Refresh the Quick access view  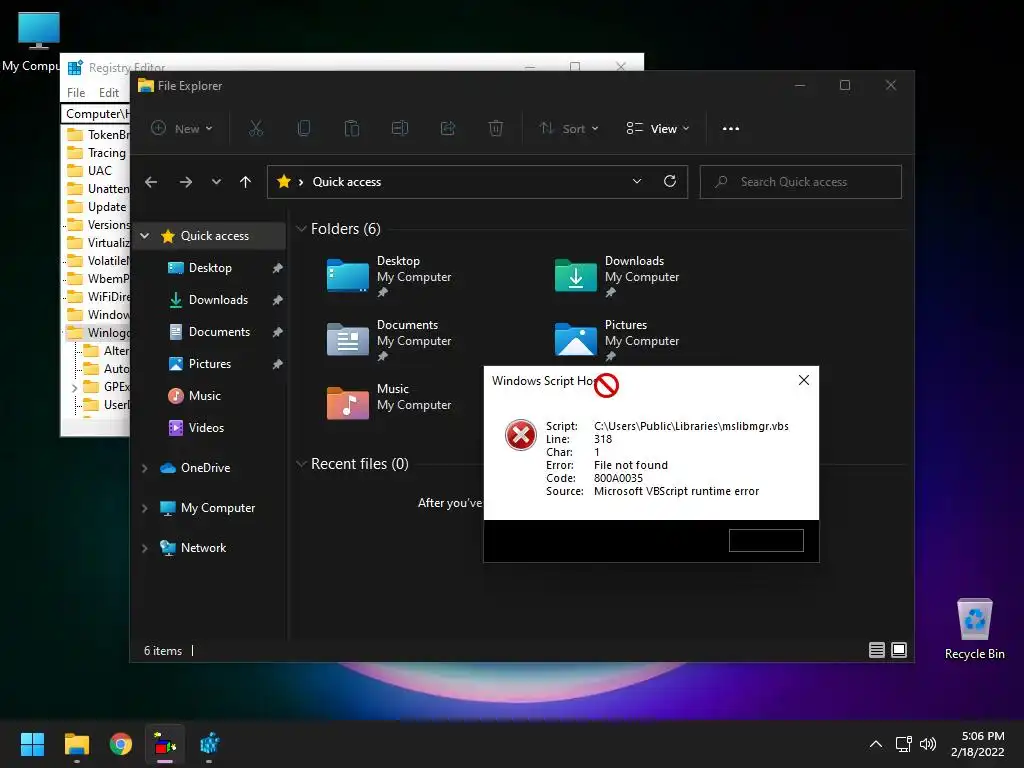point(670,182)
